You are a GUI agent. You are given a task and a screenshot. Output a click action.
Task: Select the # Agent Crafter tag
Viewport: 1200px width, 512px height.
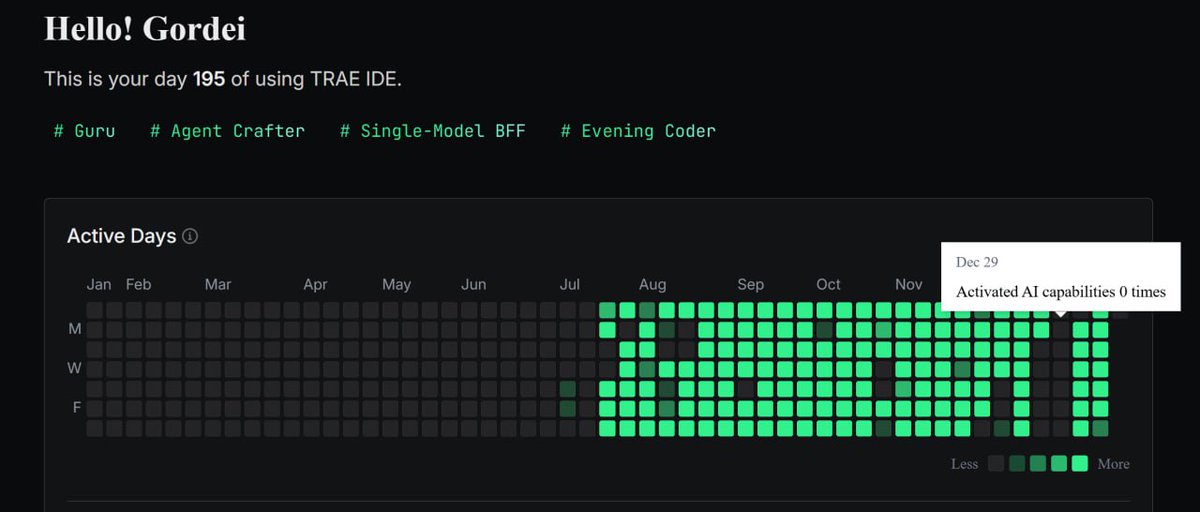pos(227,131)
